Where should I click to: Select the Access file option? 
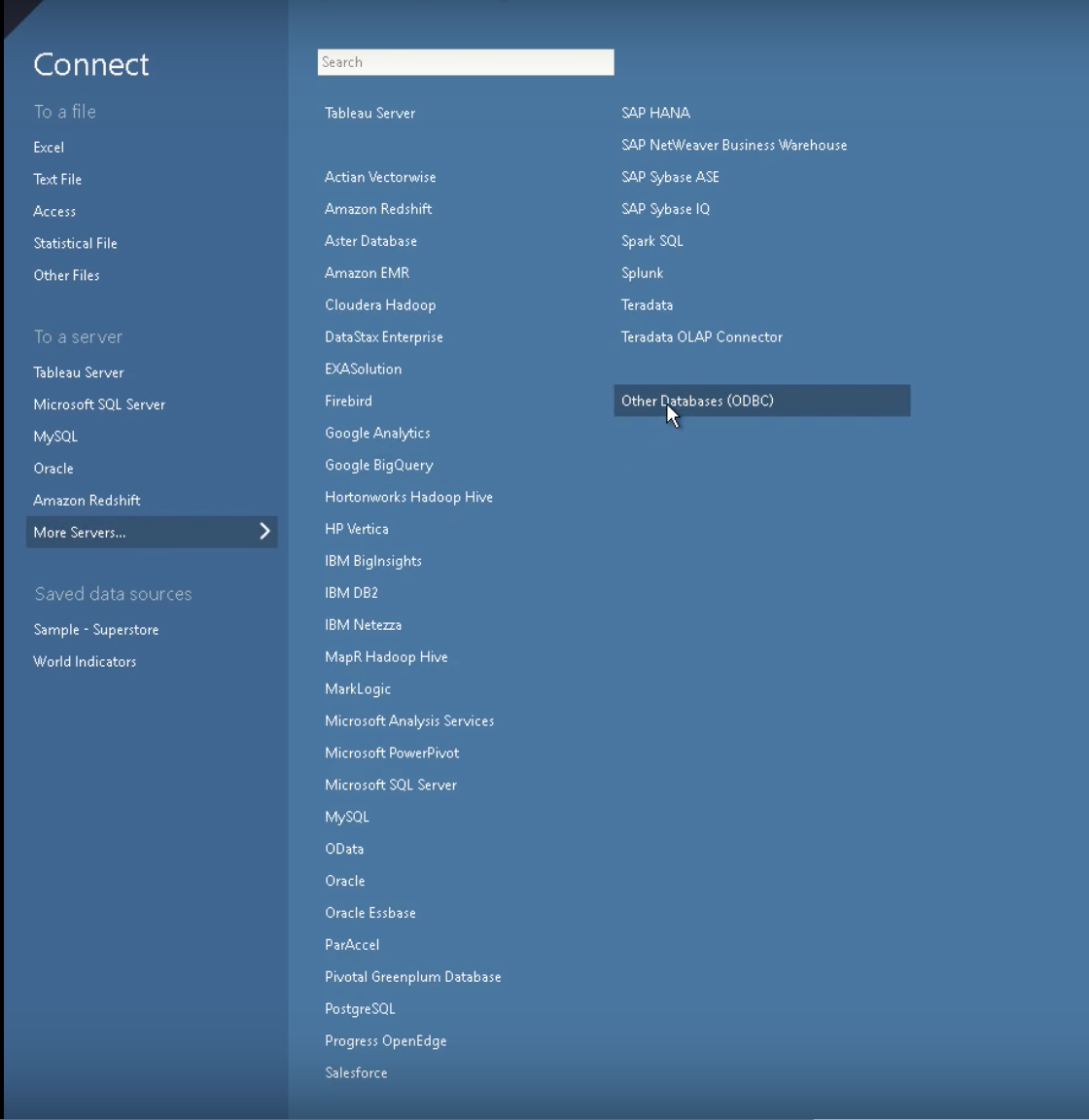click(x=54, y=212)
